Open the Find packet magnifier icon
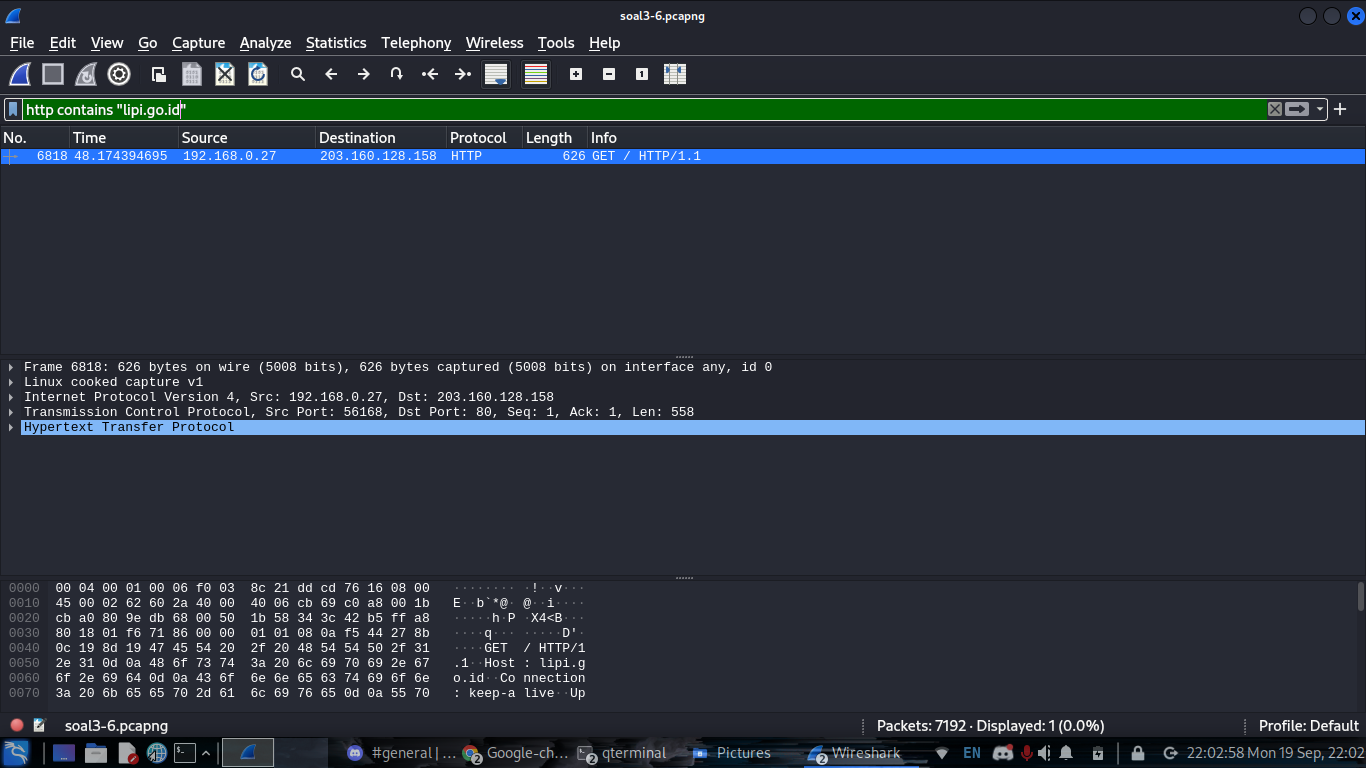 (298, 74)
